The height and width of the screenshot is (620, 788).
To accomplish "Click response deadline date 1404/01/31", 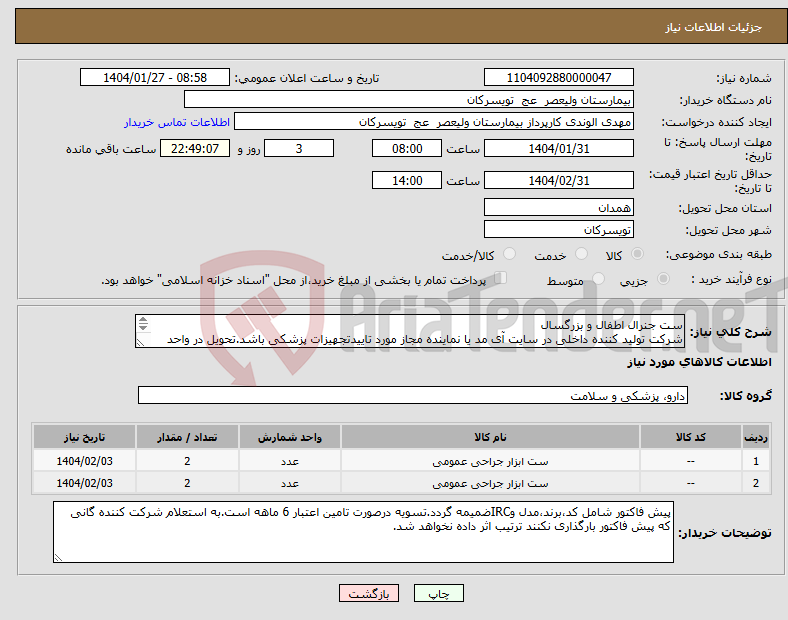I will [558, 148].
